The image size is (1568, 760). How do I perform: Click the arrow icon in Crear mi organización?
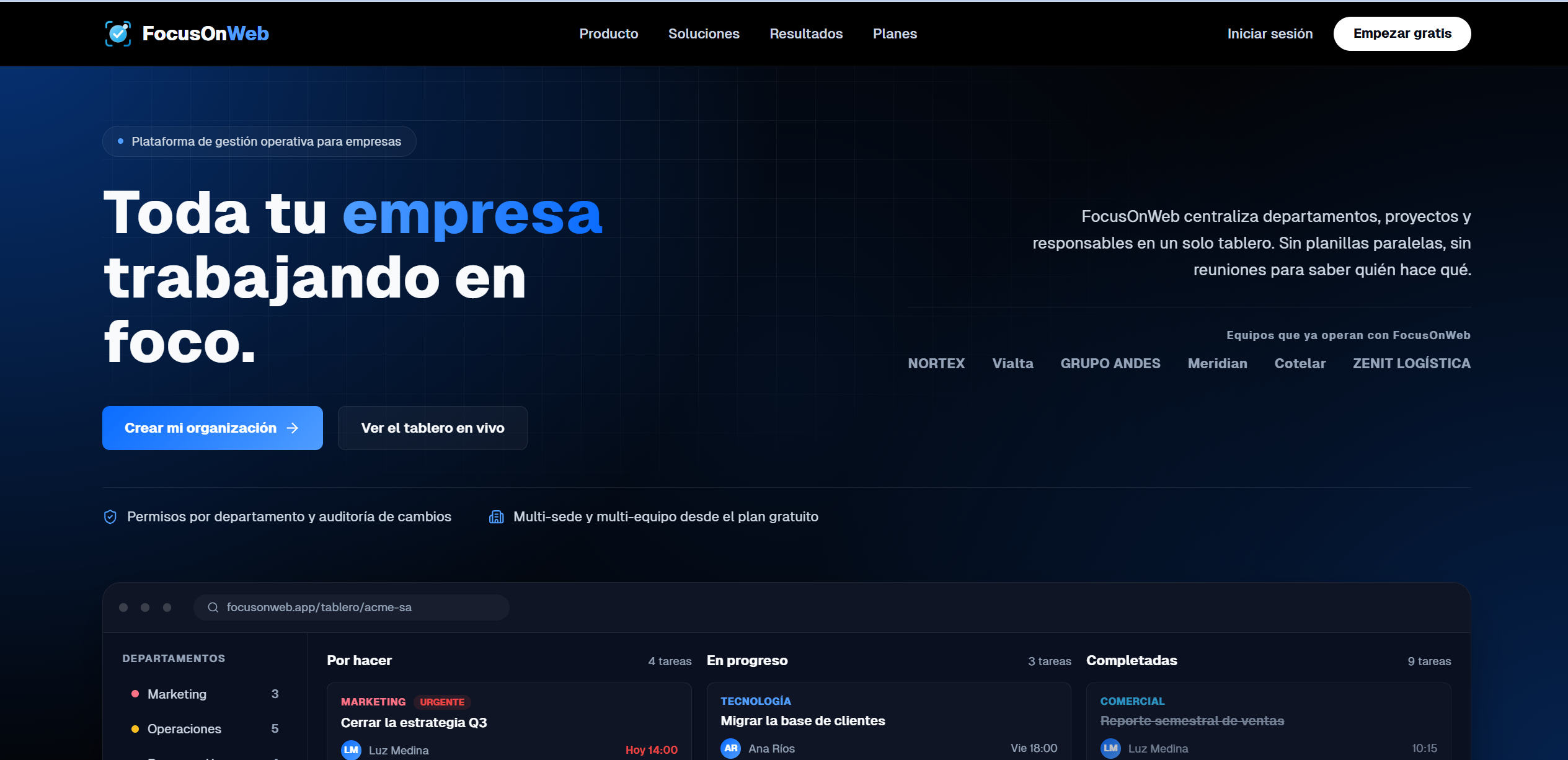coord(293,428)
